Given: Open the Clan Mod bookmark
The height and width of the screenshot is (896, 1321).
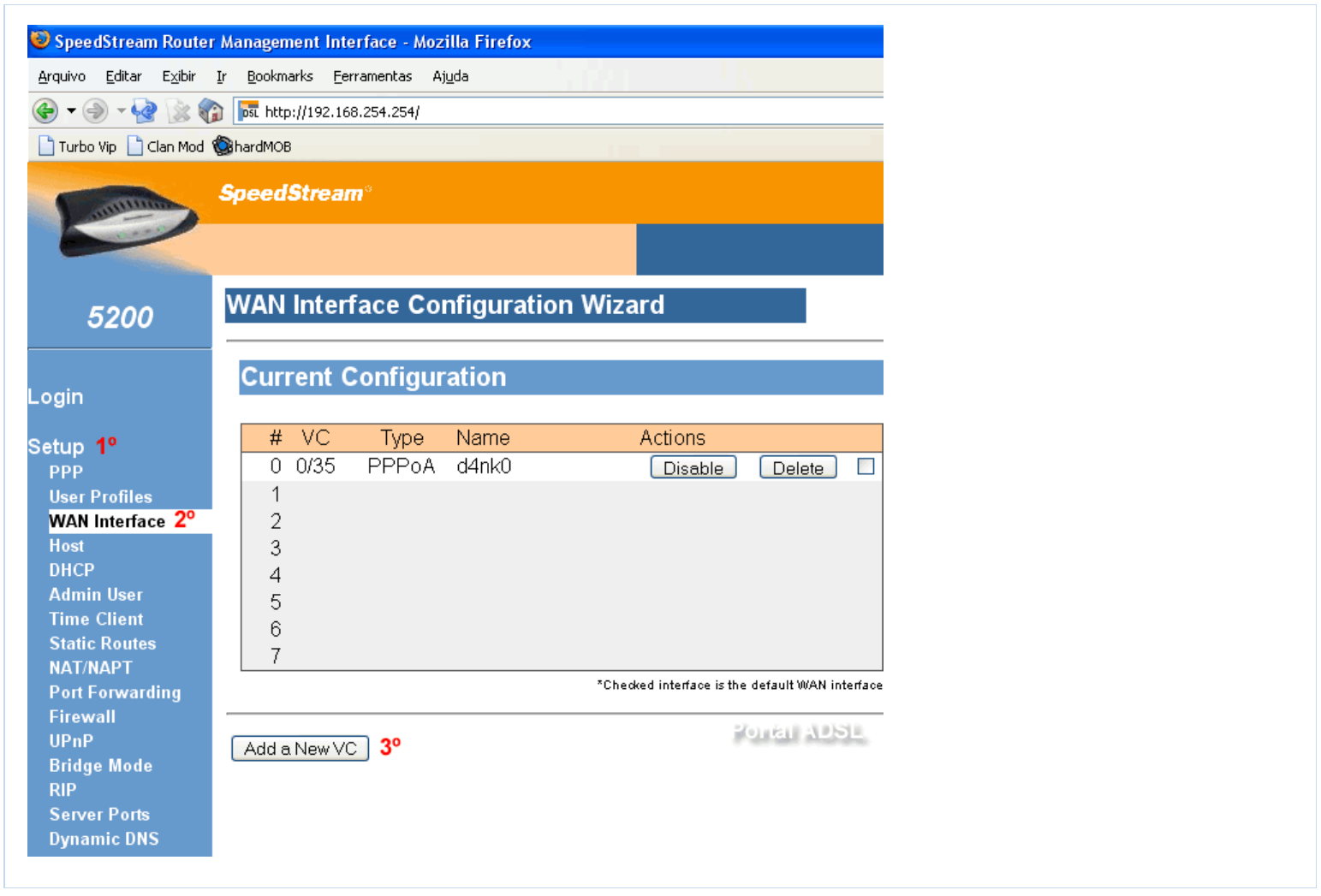Looking at the screenshot, I should tap(165, 146).
